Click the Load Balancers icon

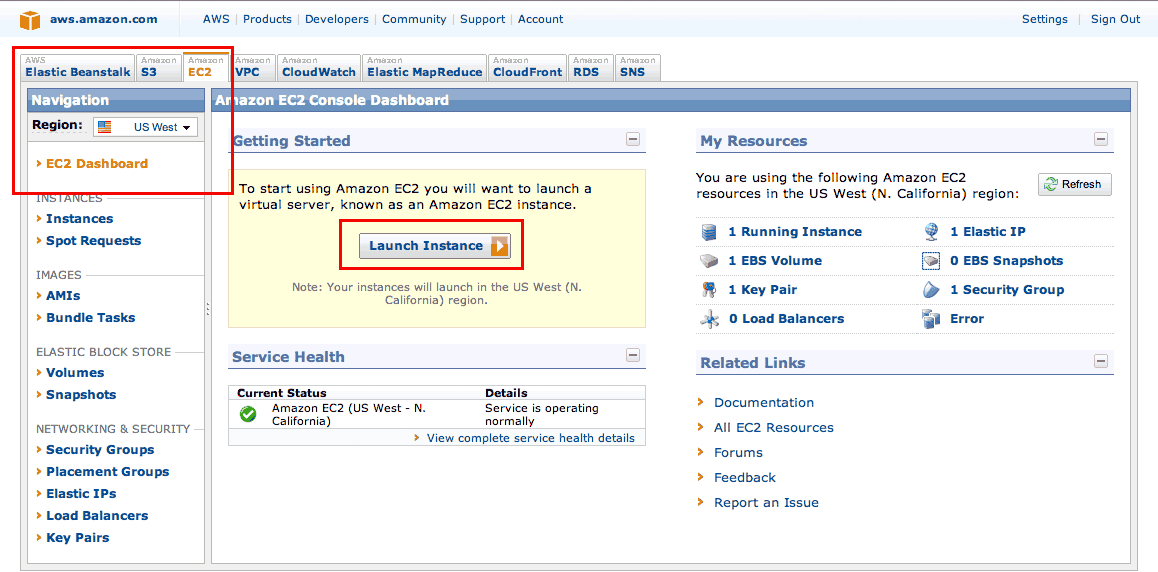pyautogui.click(x=709, y=319)
